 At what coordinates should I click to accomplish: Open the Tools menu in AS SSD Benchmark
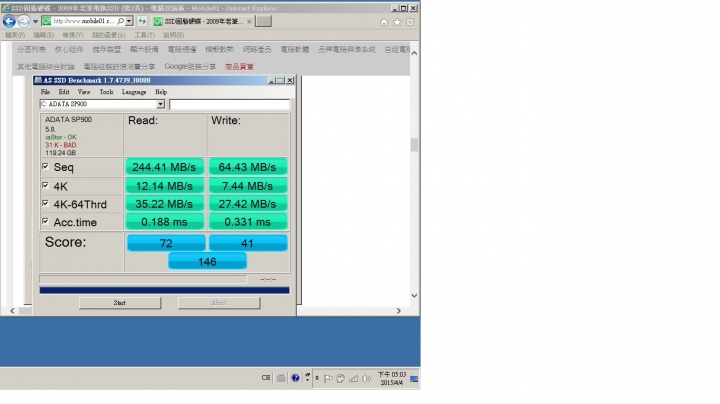(107, 92)
